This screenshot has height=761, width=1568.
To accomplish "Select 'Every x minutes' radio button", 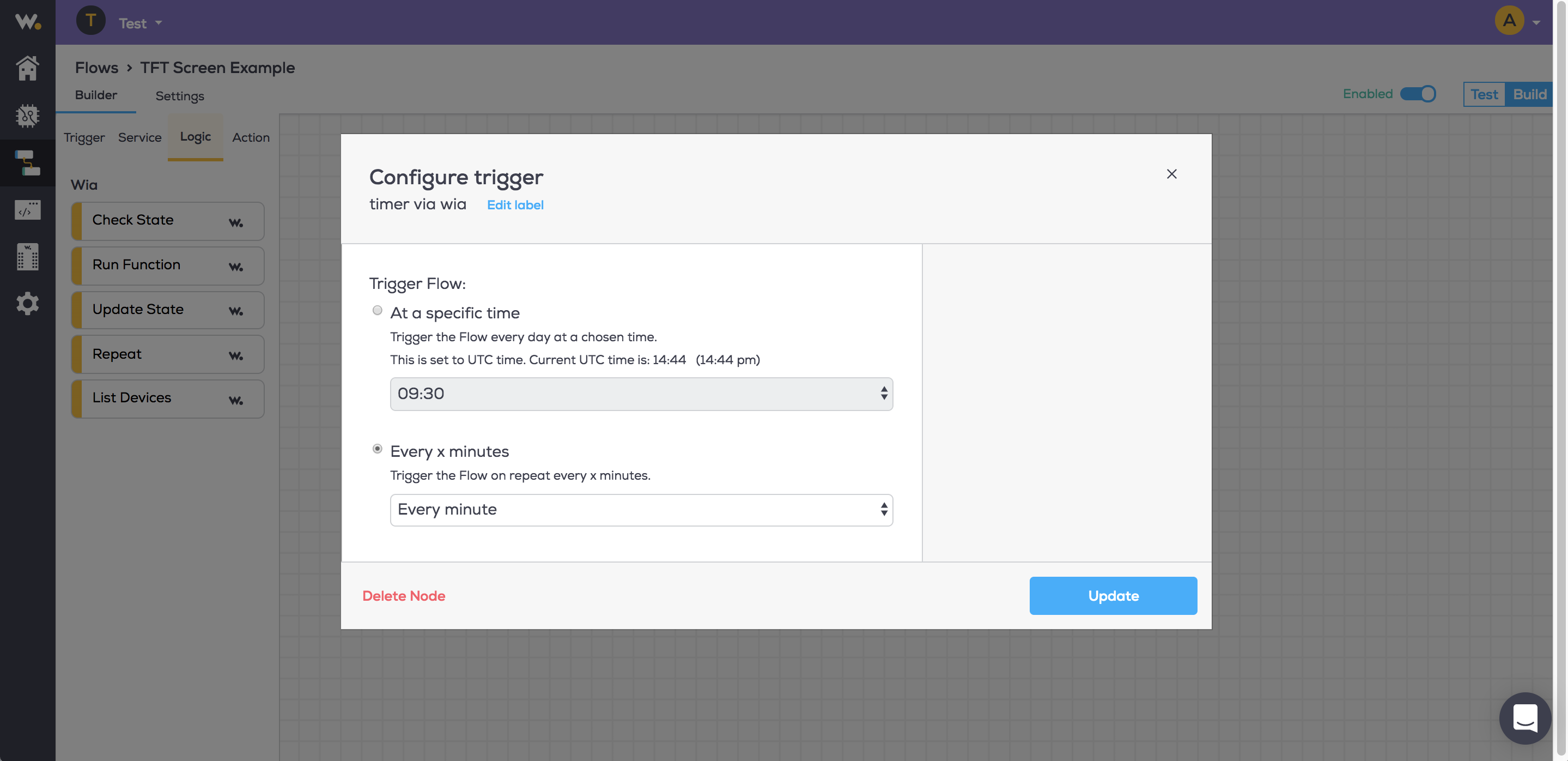I will click(x=378, y=449).
